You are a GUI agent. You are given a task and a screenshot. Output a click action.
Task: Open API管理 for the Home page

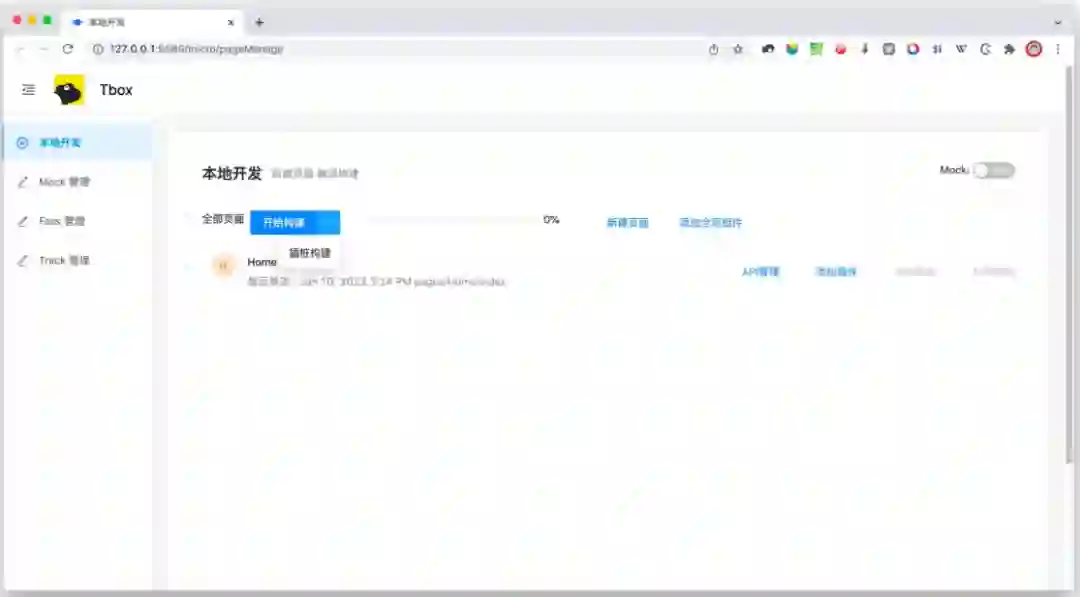click(x=760, y=271)
